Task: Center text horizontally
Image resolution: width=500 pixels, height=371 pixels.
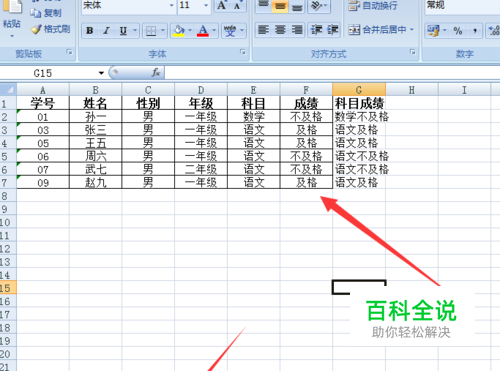Action: click(280, 30)
